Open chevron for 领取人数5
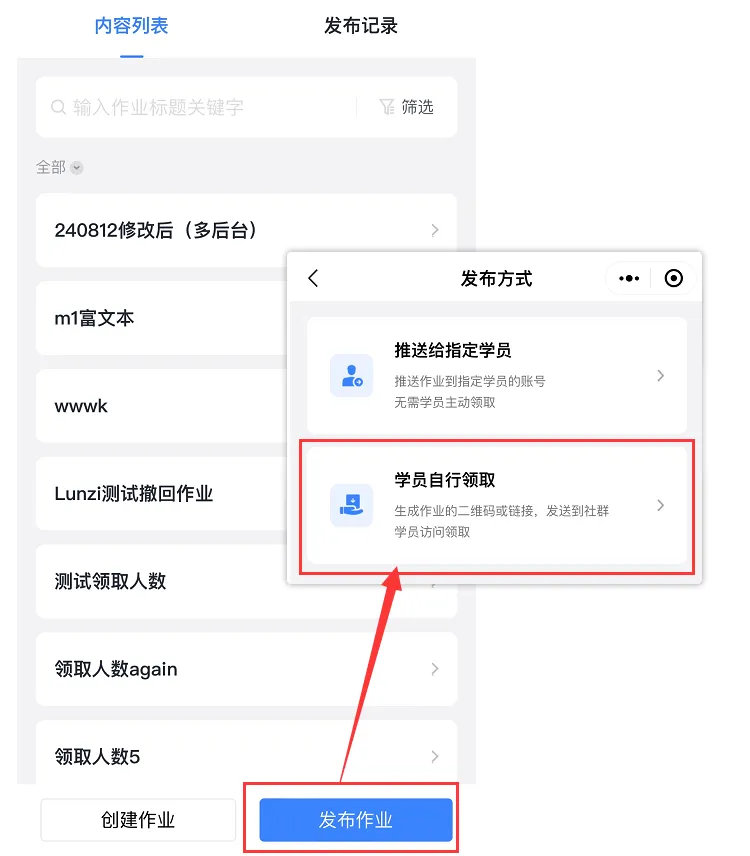This screenshot has height=856, width=750. point(435,757)
